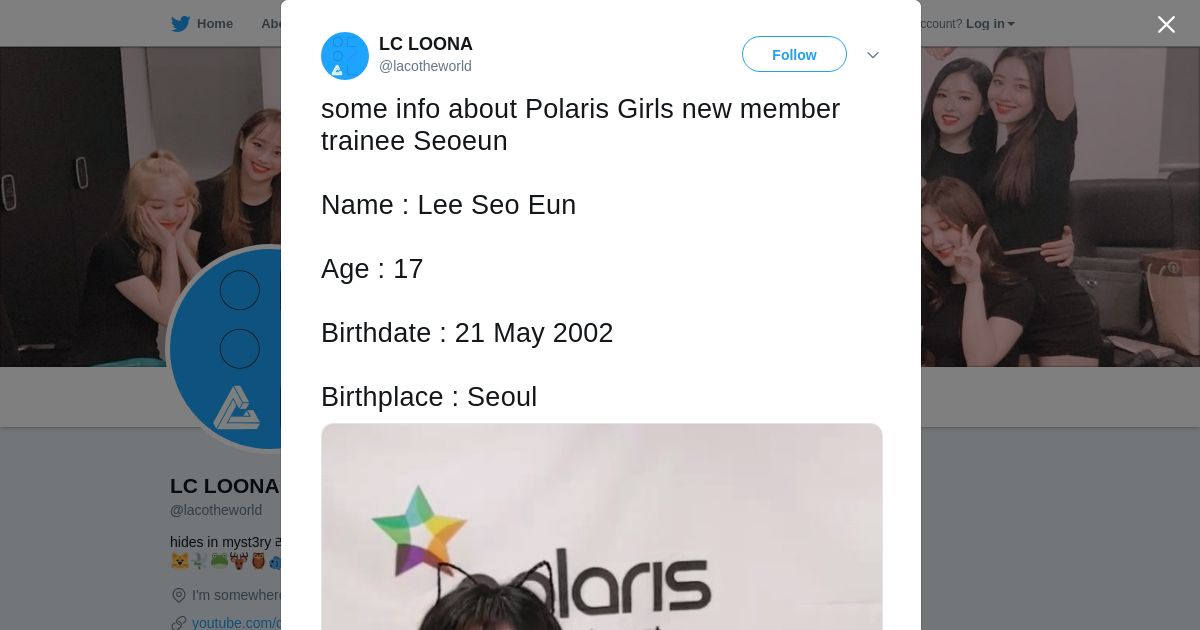
Task: Open LC LOONA name in tweet header
Action: 426,44
